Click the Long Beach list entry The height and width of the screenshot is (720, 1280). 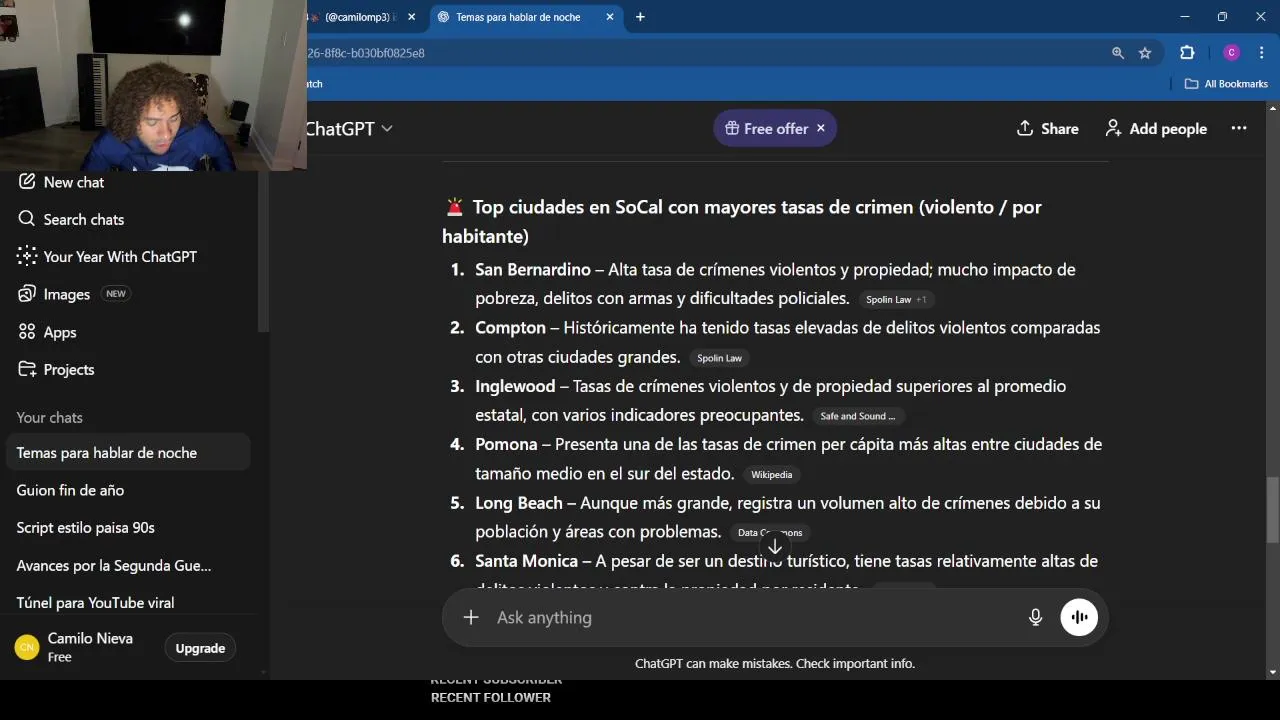(x=778, y=517)
